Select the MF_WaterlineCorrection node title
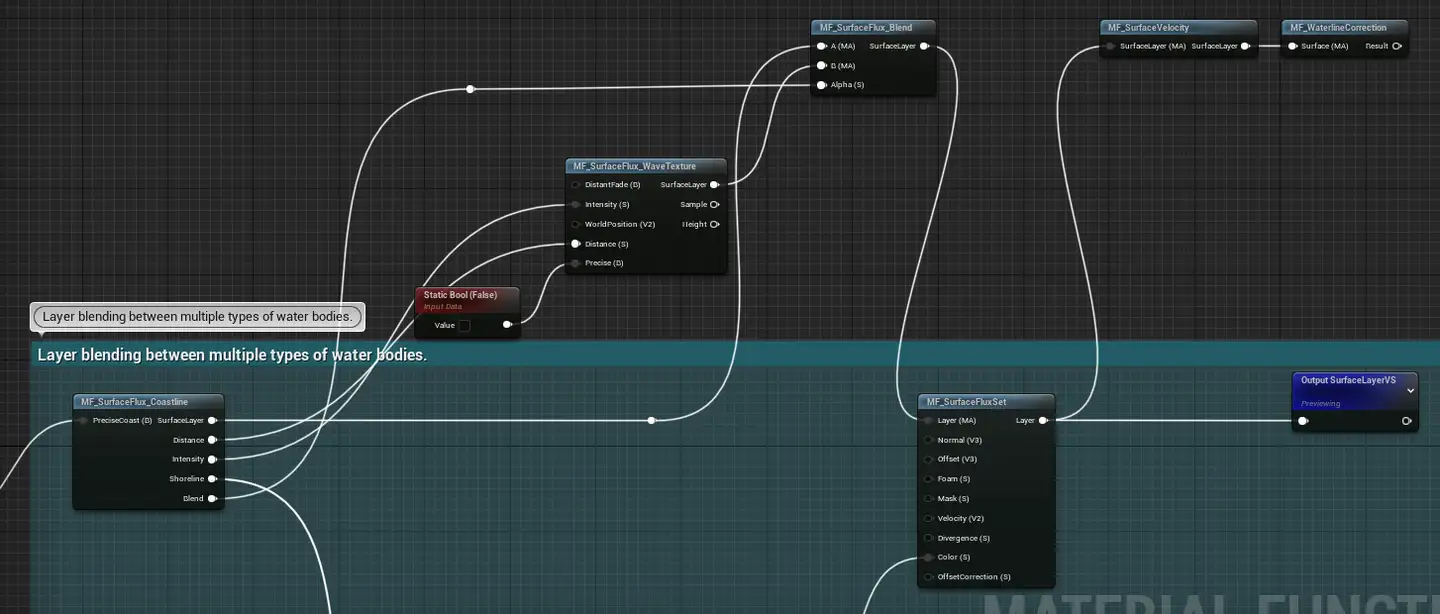Image resolution: width=1440 pixels, height=614 pixels. tap(1337, 28)
